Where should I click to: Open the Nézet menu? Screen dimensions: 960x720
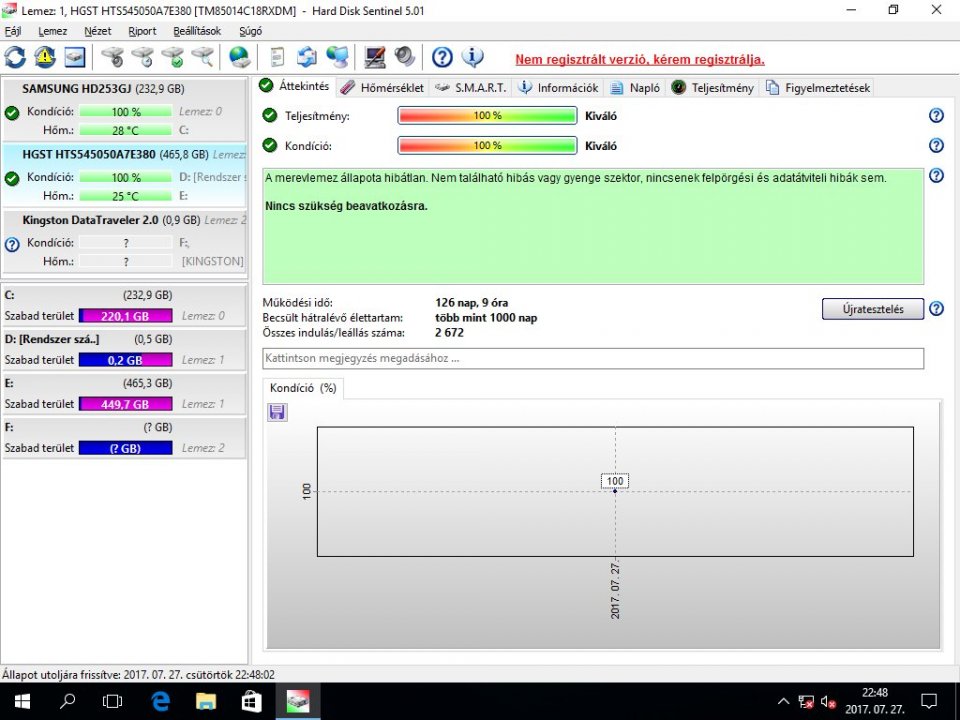click(x=98, y=31)
